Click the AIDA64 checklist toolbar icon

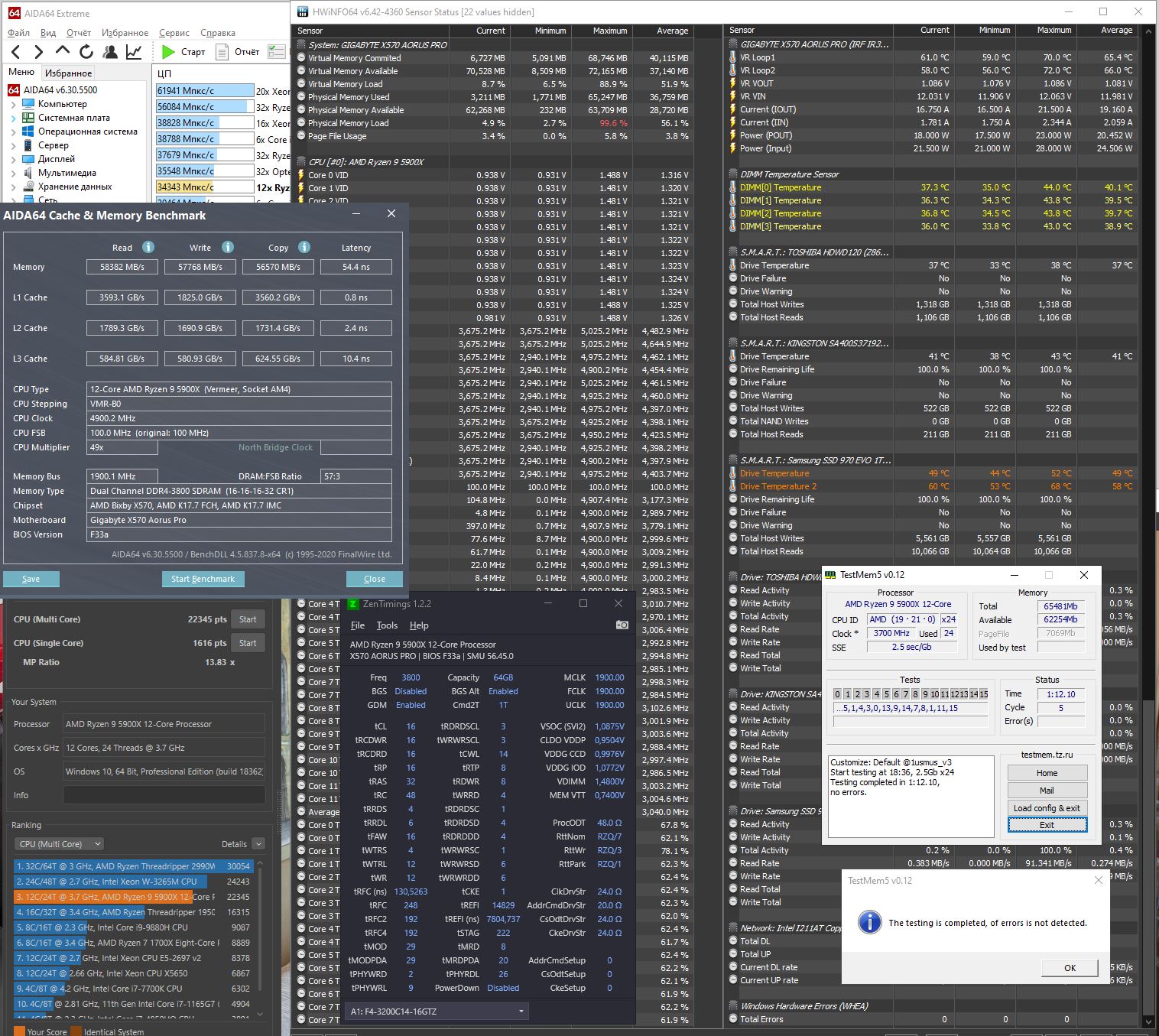[277, 52]
